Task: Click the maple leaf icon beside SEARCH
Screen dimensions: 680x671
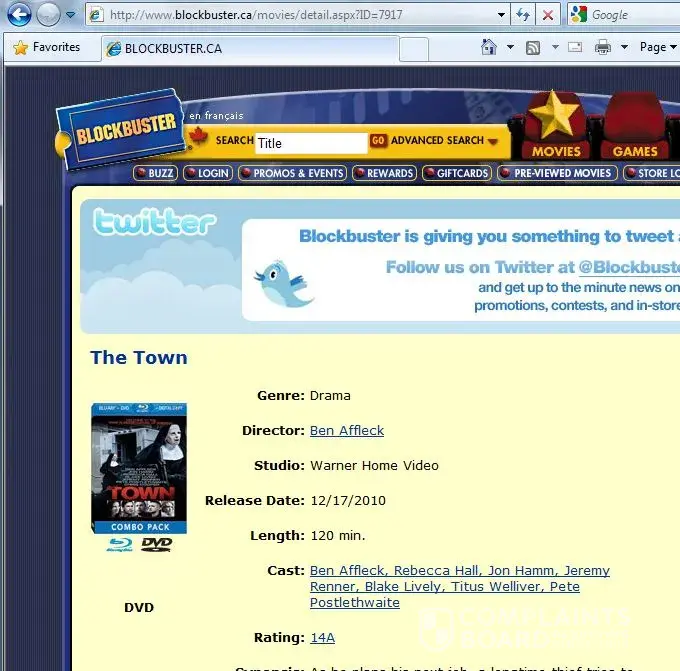Action: (x=199, y=136)
